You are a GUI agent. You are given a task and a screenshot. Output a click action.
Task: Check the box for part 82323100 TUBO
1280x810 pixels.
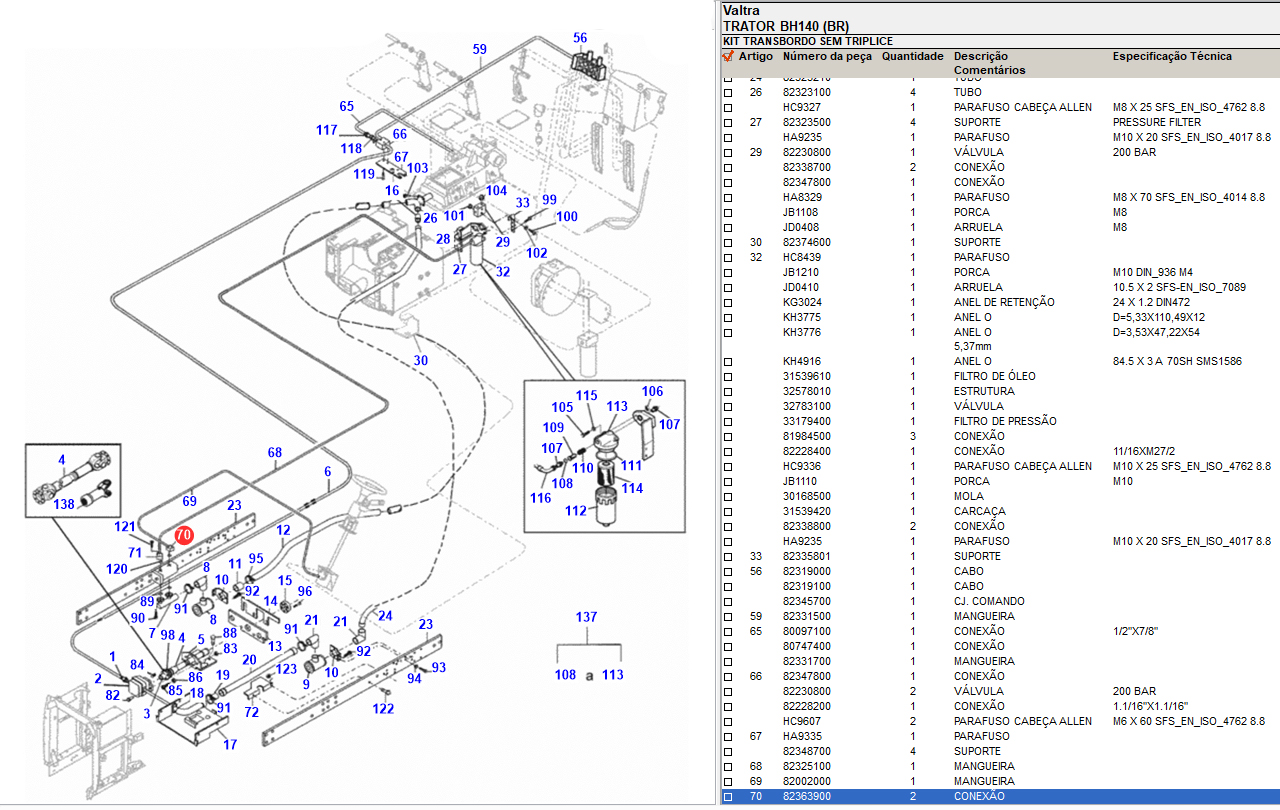click(728, 93)
